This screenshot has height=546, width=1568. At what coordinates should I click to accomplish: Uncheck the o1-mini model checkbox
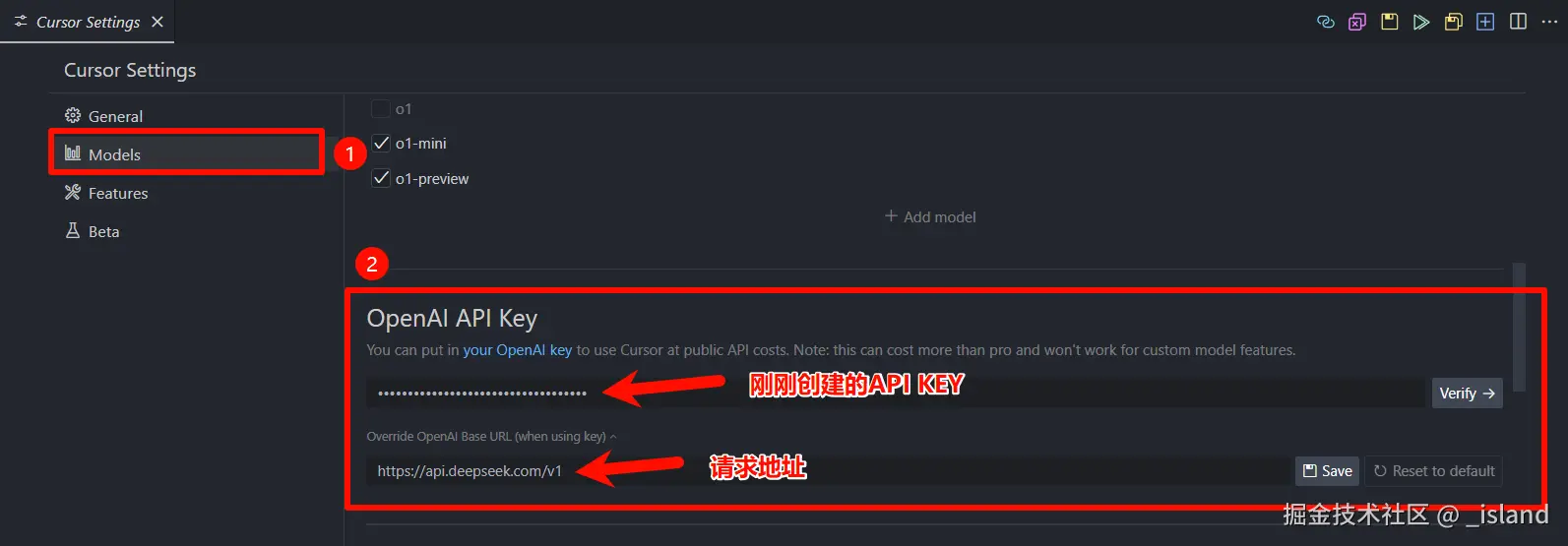coord(381,144)
